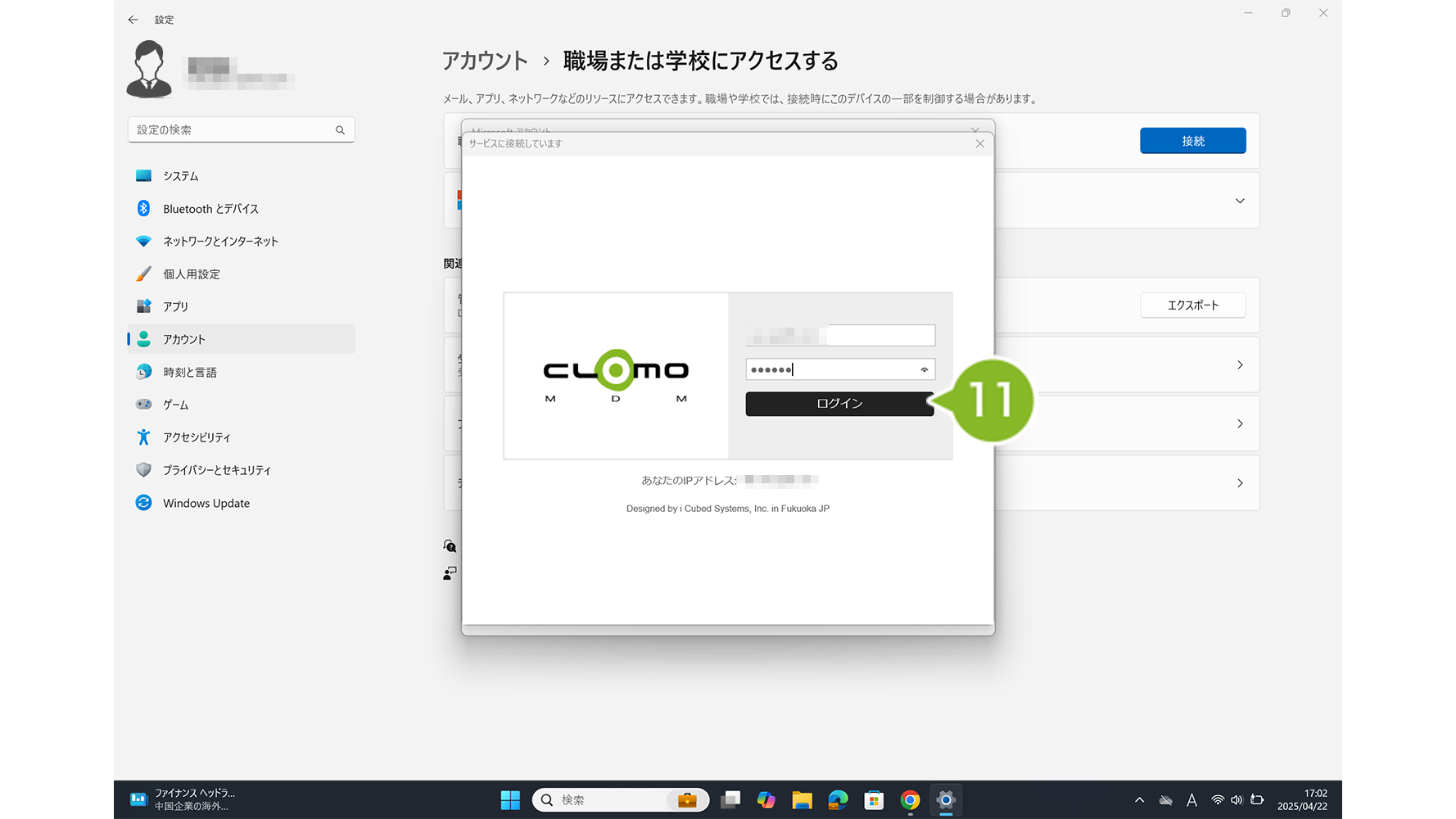Viewport: 1456px width, 819px height.
Task: Open the second-to-last related settings row chevron
Action: tap(1240, 423)
